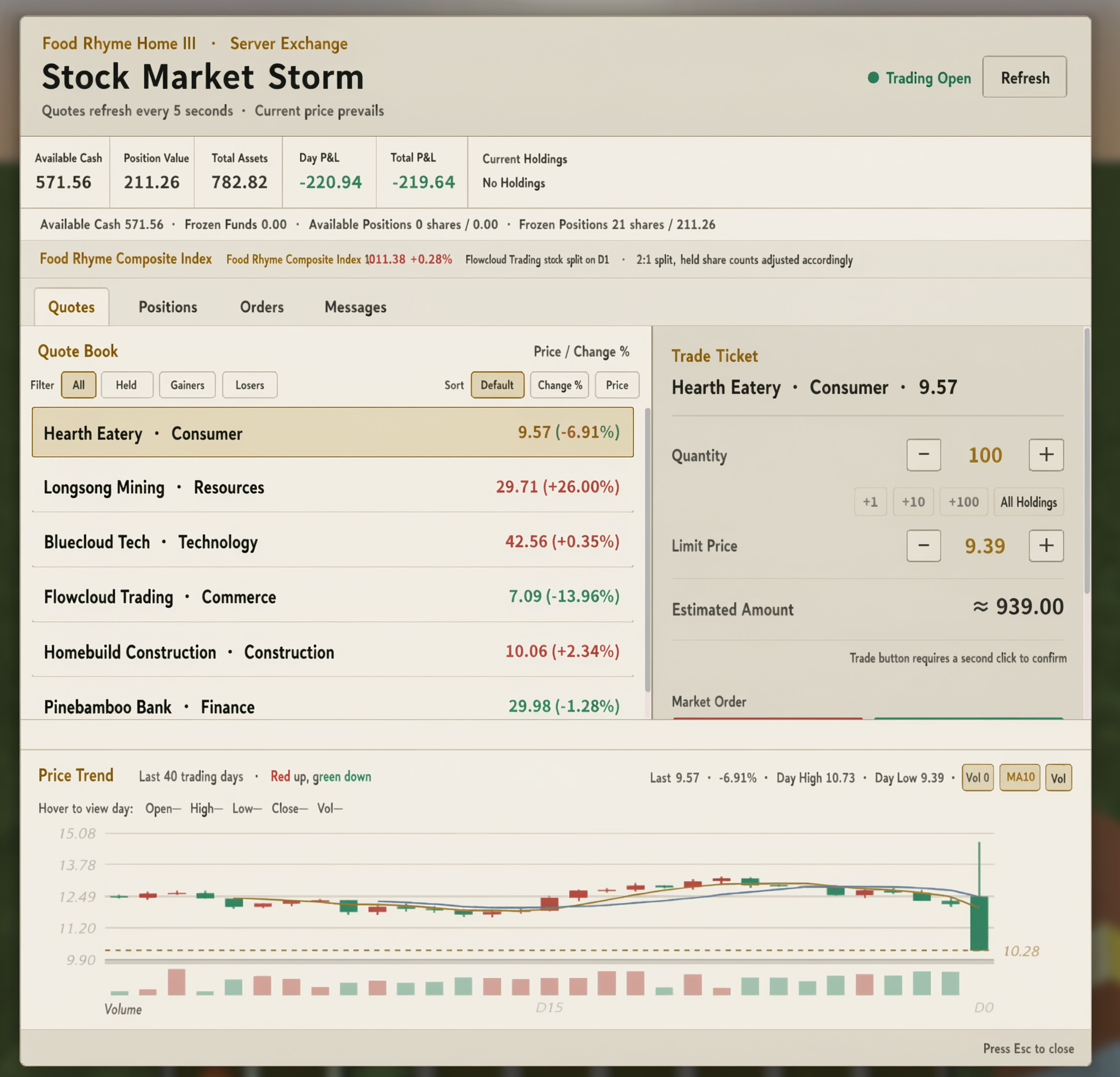Open the Messages tab
Image resolution: width=1120 pixels, height=1077 pixels.
[355, 307]
